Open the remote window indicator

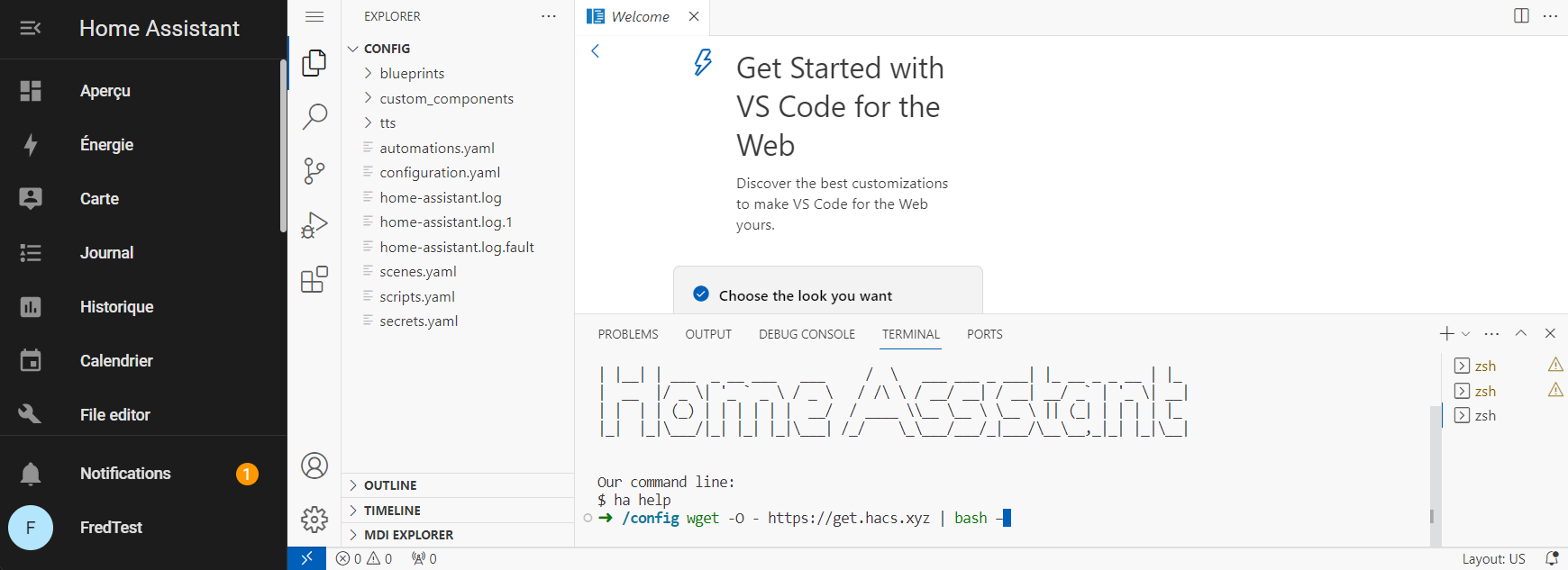[306, 558]
